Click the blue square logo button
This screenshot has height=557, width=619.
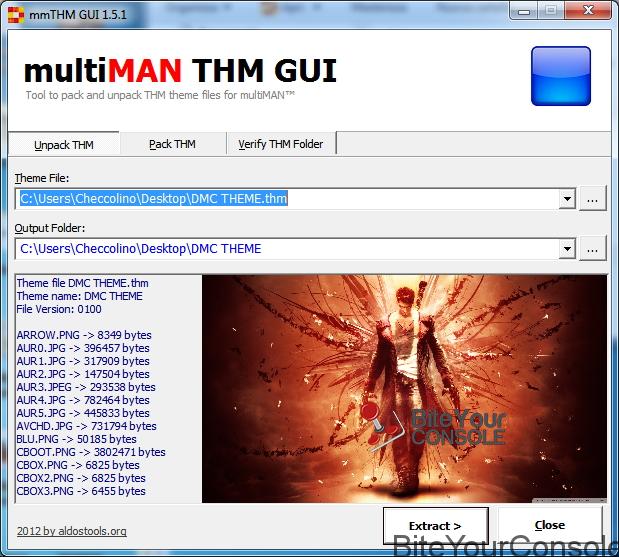(561, 76)
